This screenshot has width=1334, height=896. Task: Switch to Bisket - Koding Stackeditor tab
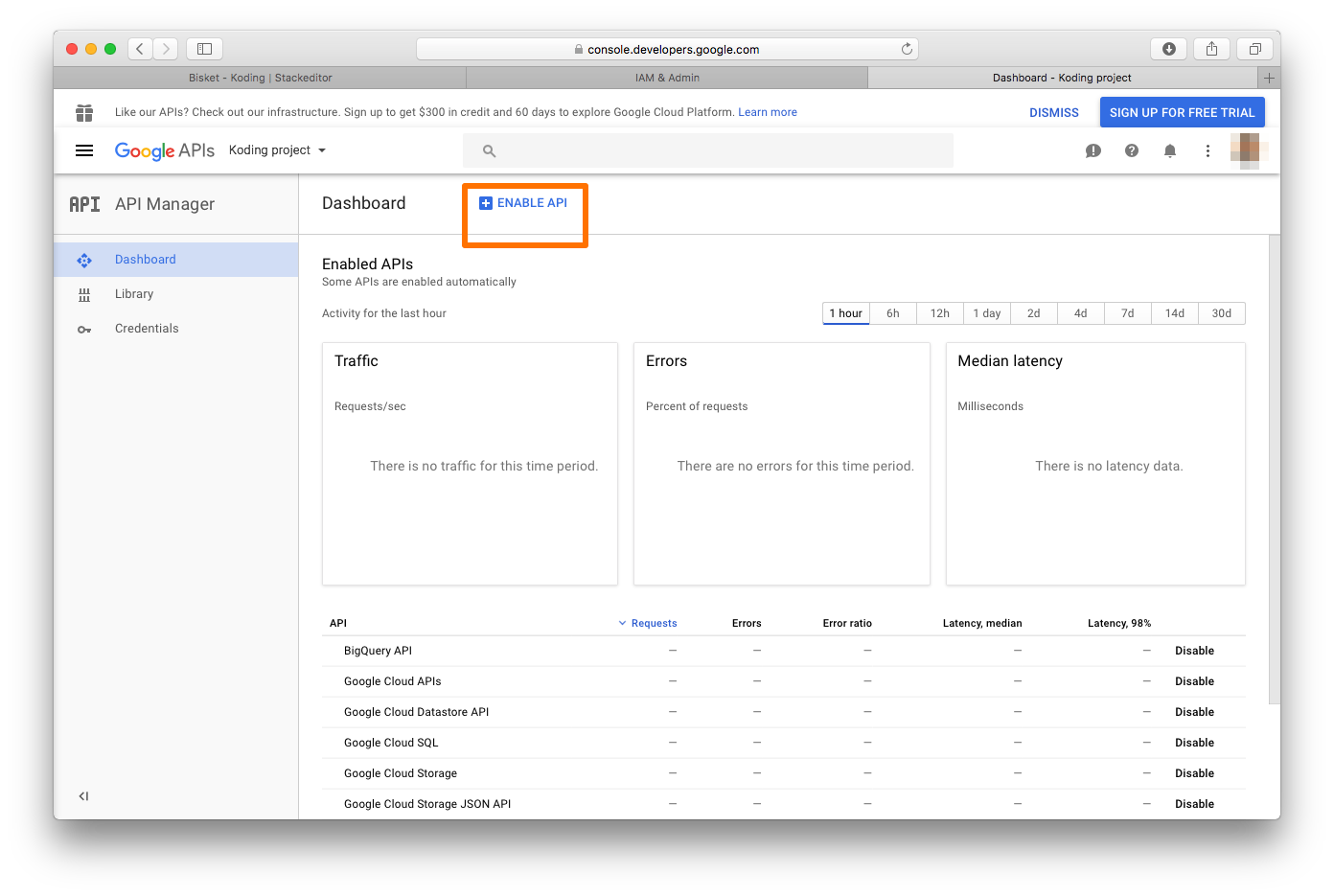pyautogui.click(x=260, y=78)
